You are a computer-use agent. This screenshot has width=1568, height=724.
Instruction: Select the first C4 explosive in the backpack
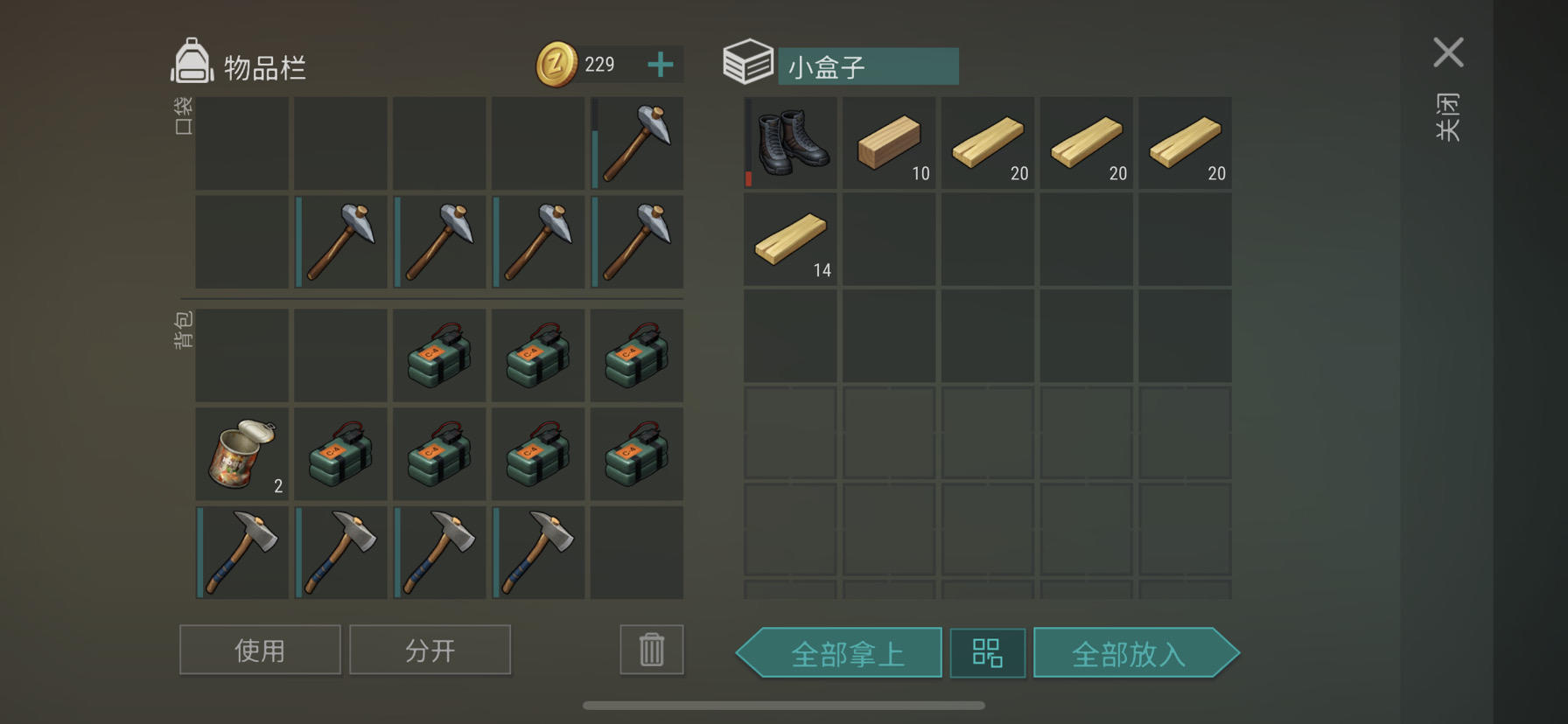coord(439,355)
